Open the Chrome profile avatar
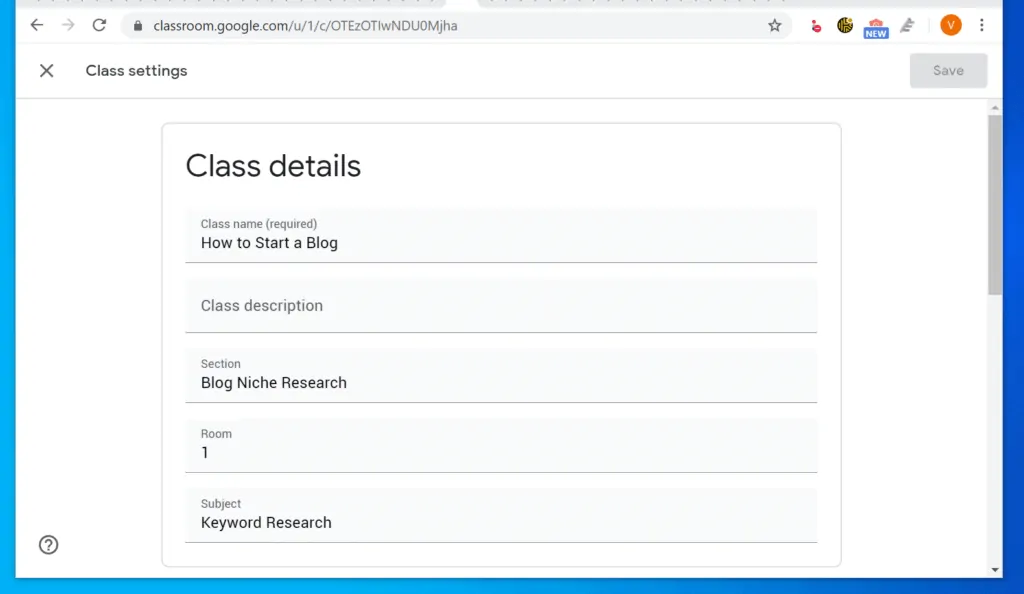This screenshot has width=1024, height=594. tap(950, 25)
